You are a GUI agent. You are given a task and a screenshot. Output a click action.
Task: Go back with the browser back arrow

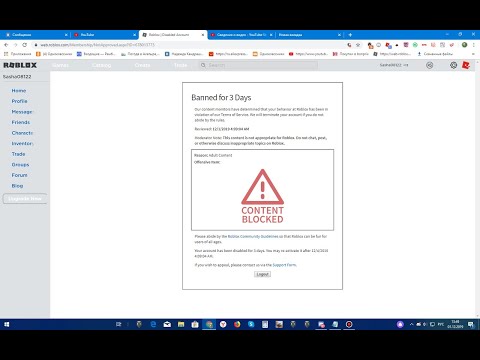(x=6, y=45)
